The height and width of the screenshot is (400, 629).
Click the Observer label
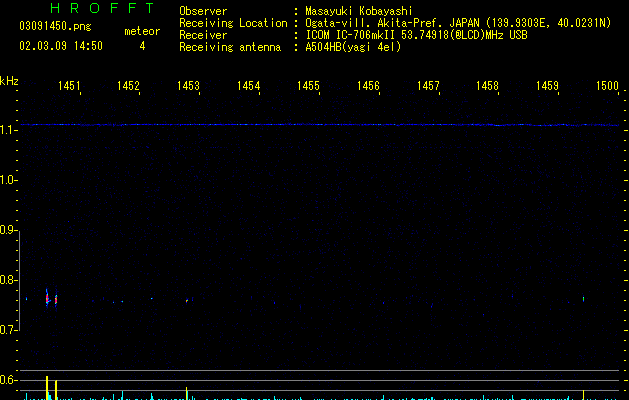[203, 11]
